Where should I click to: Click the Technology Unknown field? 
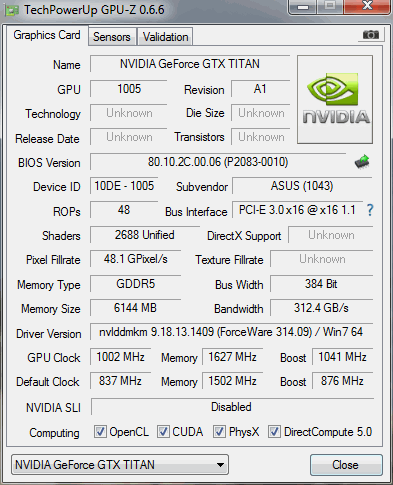[x=129, y=113]
